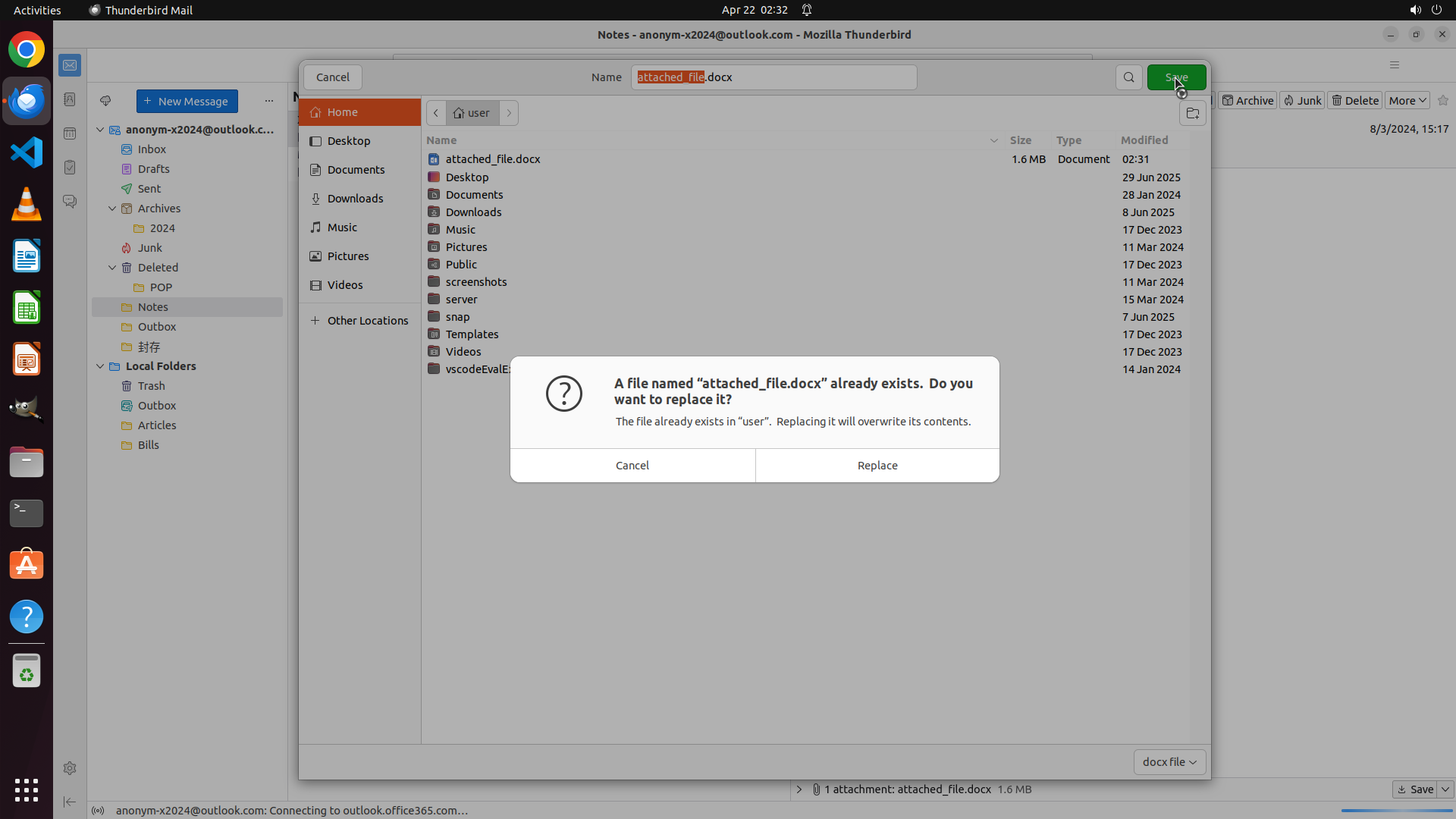
Task: Click the search icon in file dialog
Action: [x=1128, y=77]
